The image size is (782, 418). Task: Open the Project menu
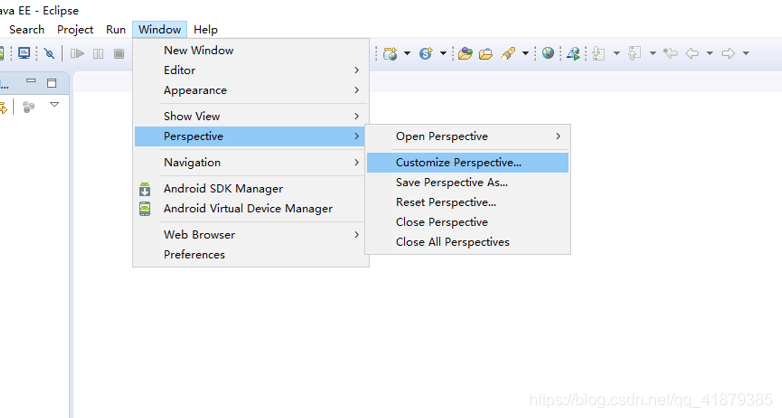click(75, 29)
